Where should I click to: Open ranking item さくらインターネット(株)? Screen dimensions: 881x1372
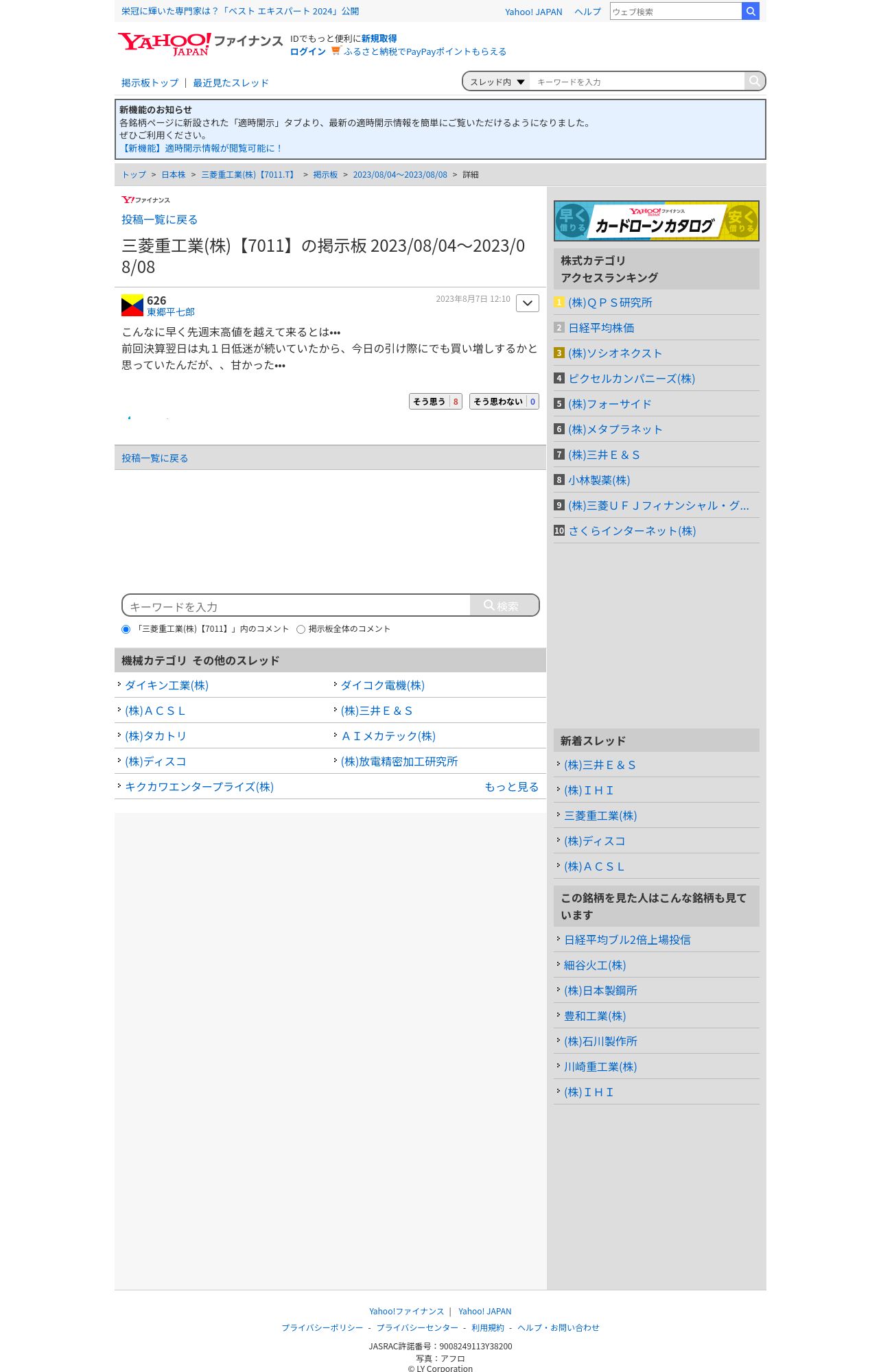[x=632, y=531]
